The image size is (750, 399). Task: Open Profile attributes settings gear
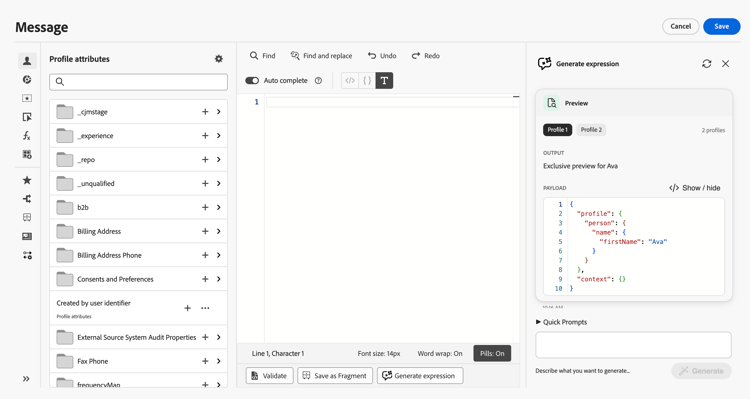pyautogui.click(x=219, y=59)
